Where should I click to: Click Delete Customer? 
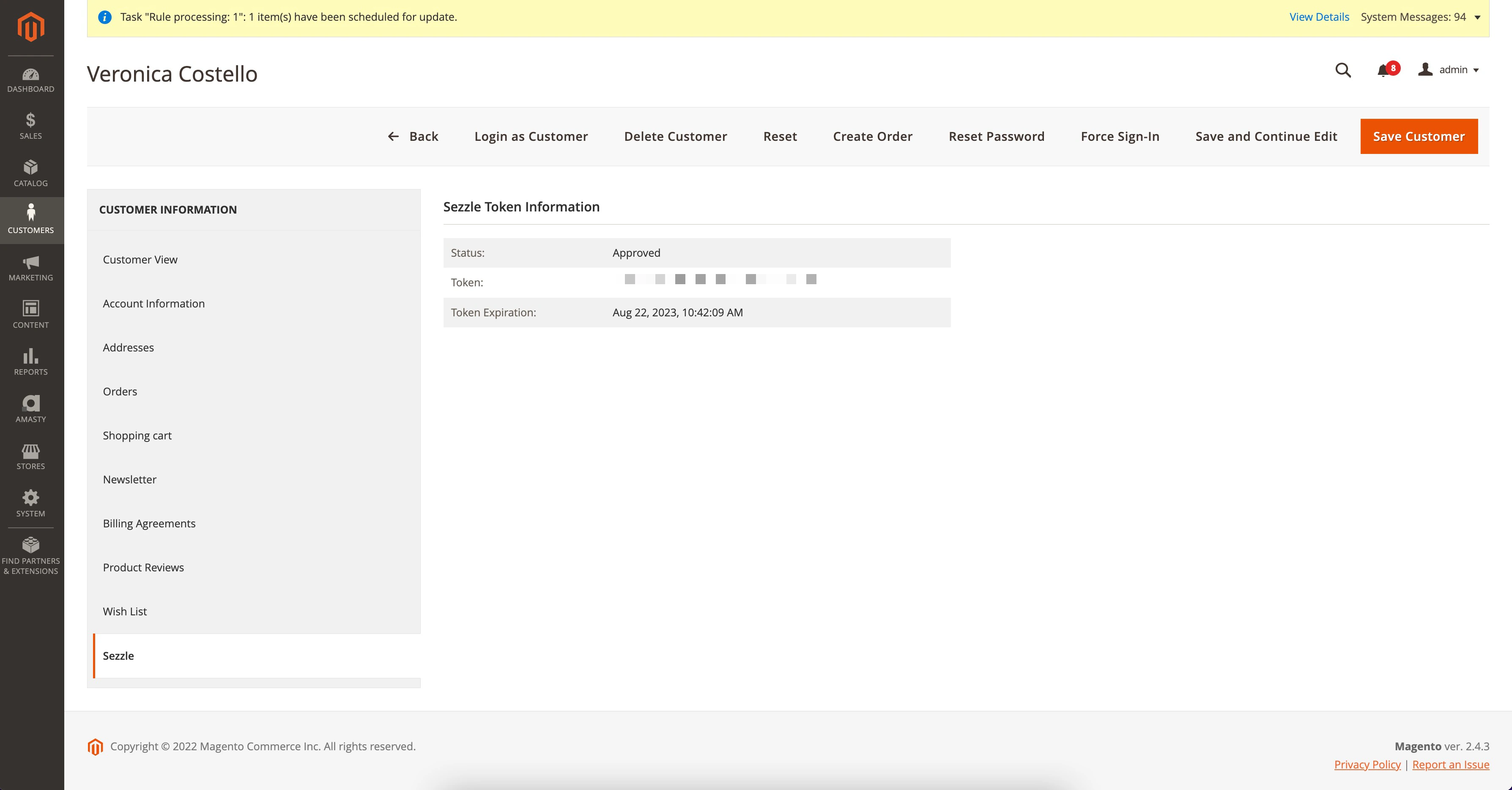coord(675,136)
